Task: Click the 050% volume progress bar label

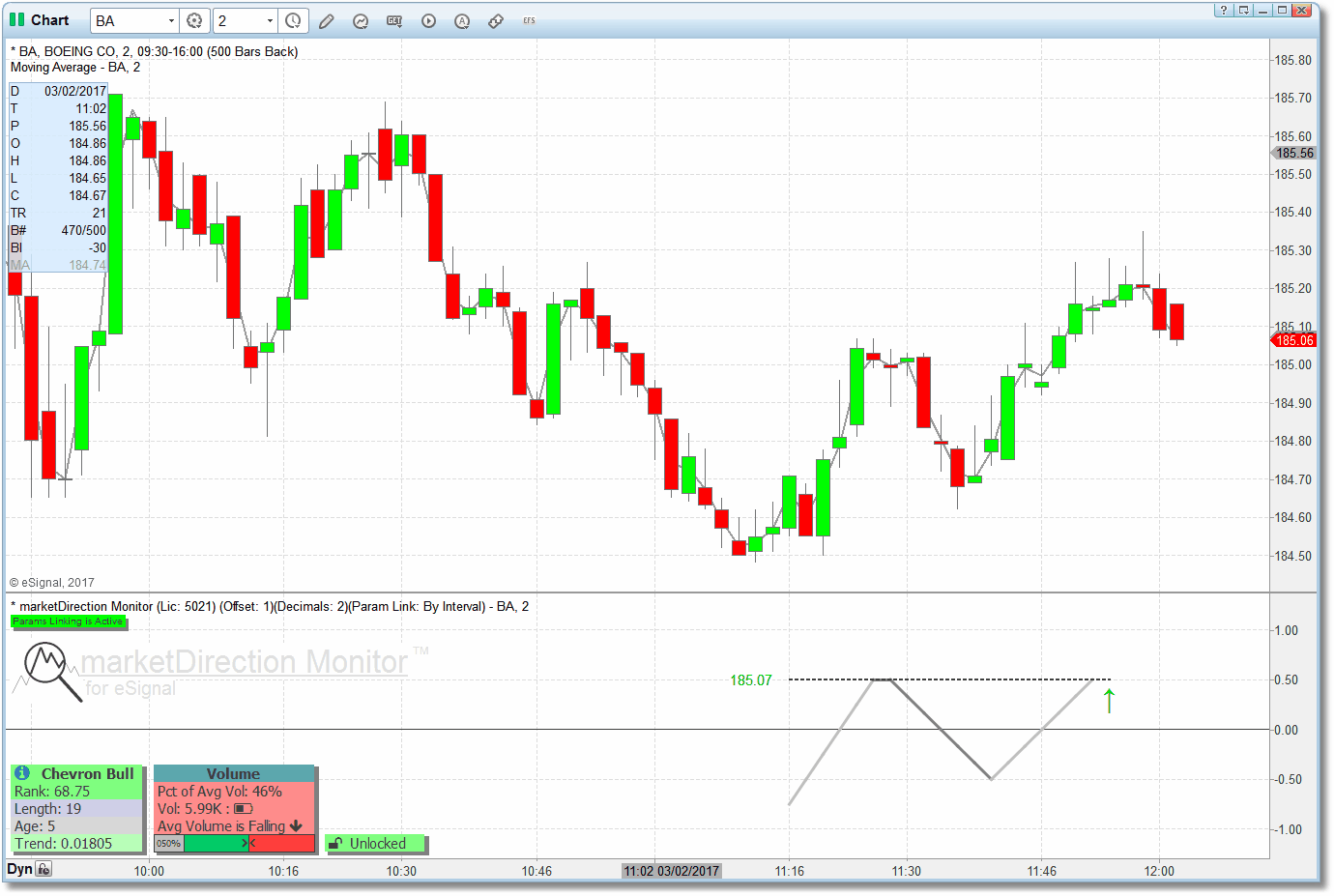Action: 169,844
